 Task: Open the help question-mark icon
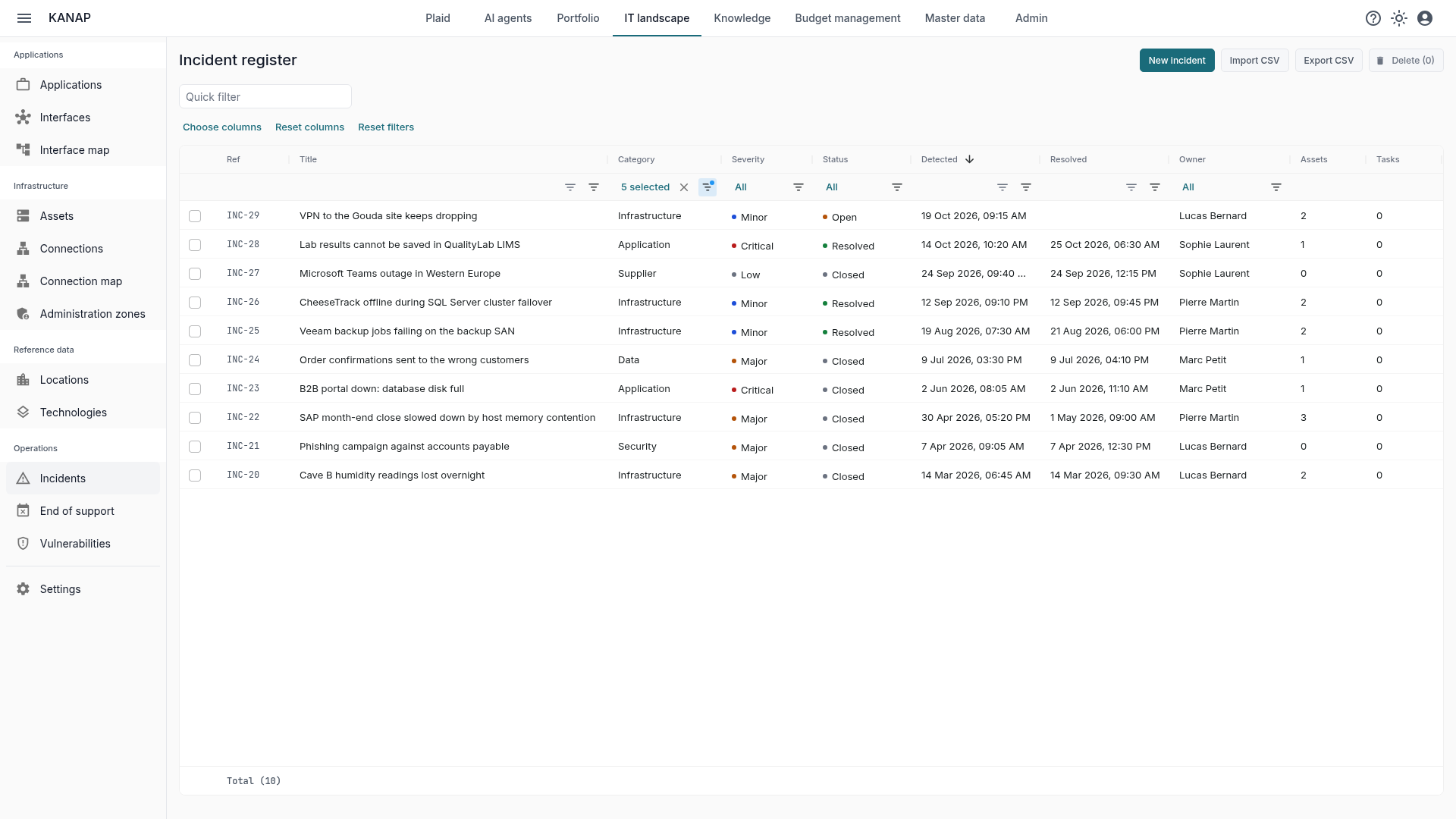point(1373,18)
